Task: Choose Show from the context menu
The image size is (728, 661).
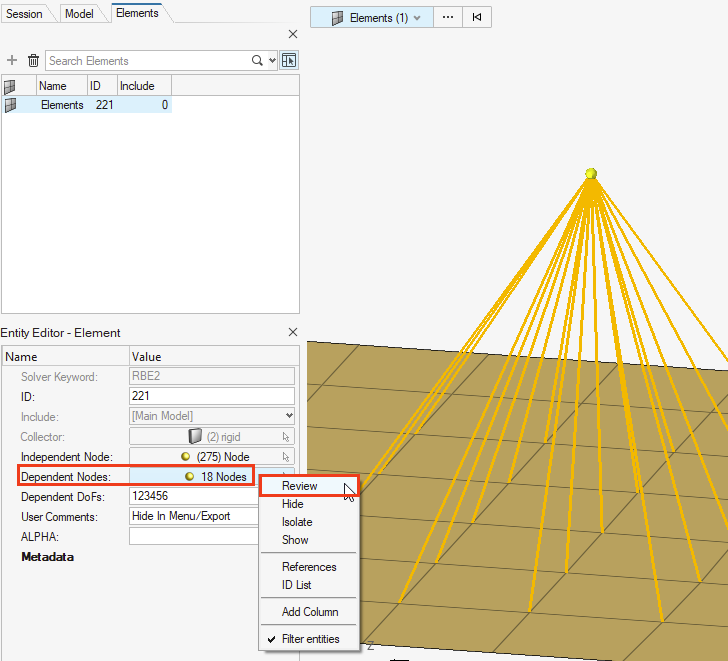Action: (x=295, y=540)
